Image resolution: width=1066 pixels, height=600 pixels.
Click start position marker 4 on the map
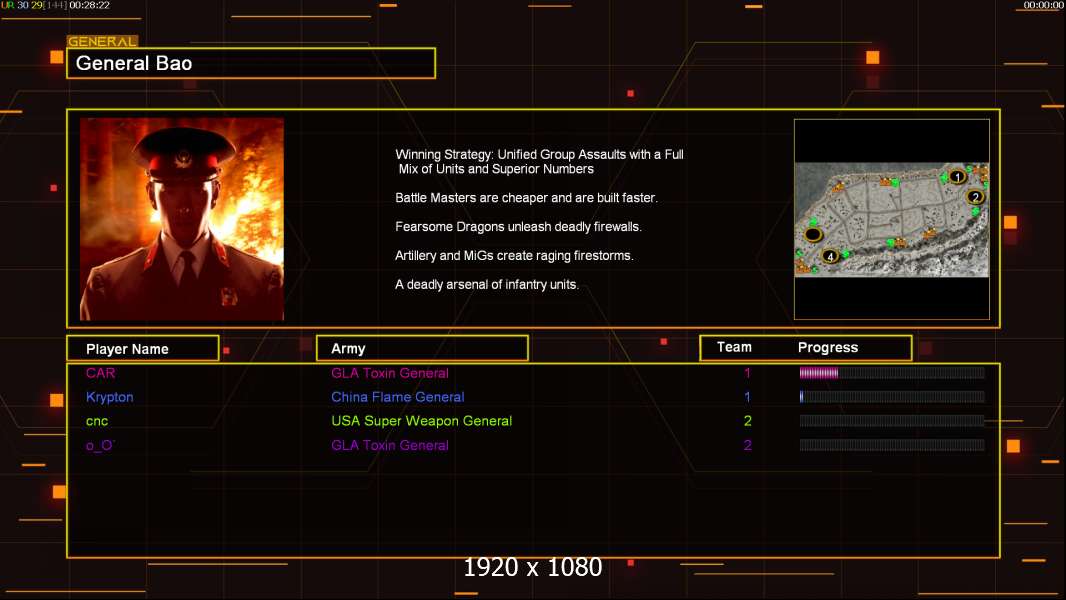[x=829, y=256]
